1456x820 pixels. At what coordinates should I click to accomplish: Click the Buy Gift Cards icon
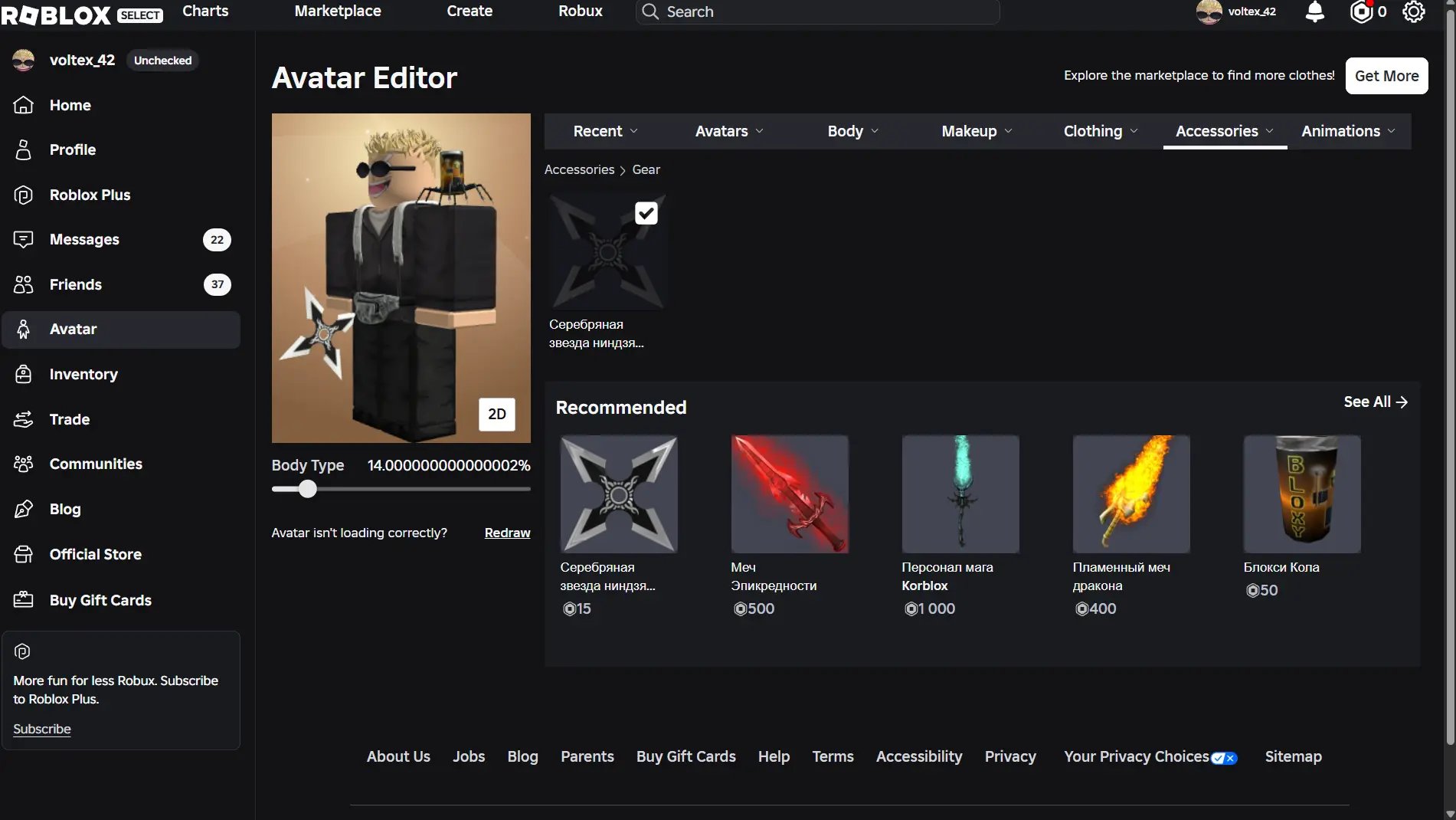(x=24, y=599)
